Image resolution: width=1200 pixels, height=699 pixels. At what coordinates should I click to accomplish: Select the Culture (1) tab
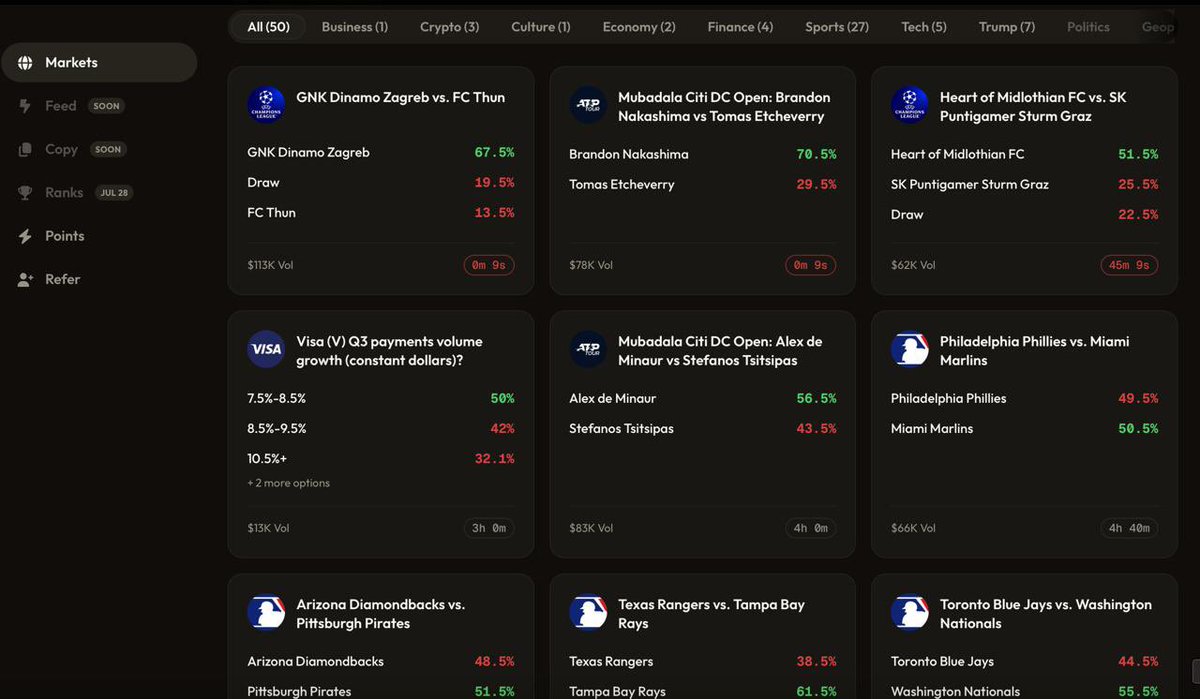pos(540,27)
